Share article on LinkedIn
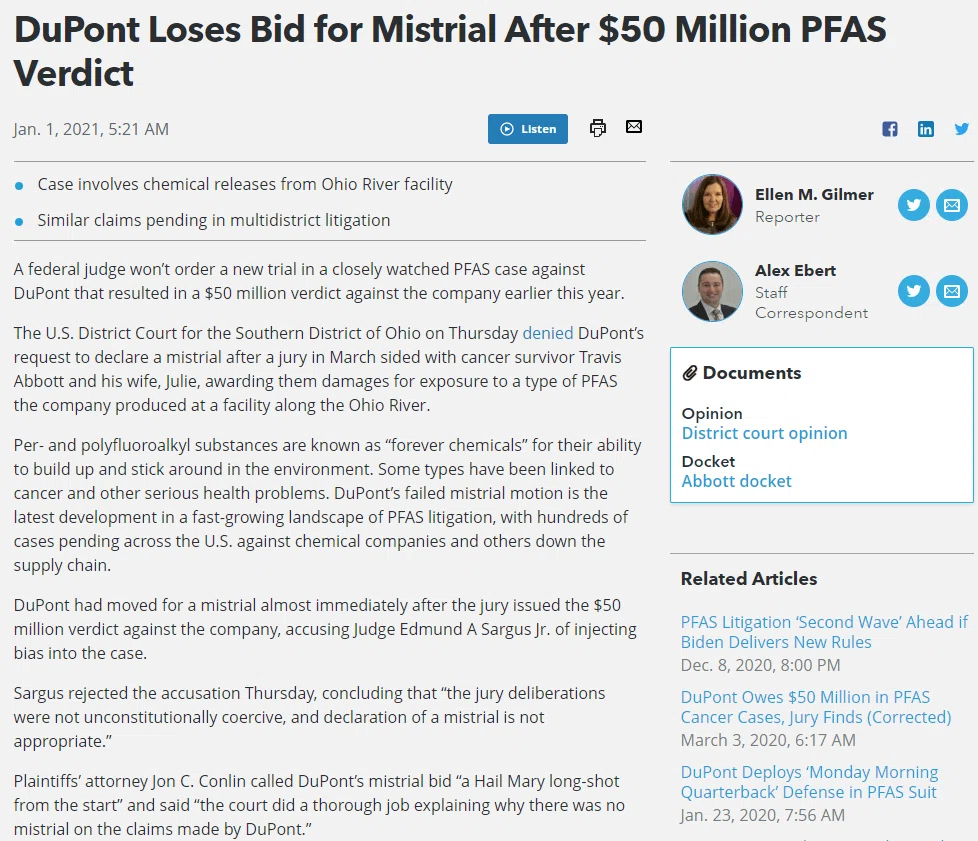 tap(926, 129)
